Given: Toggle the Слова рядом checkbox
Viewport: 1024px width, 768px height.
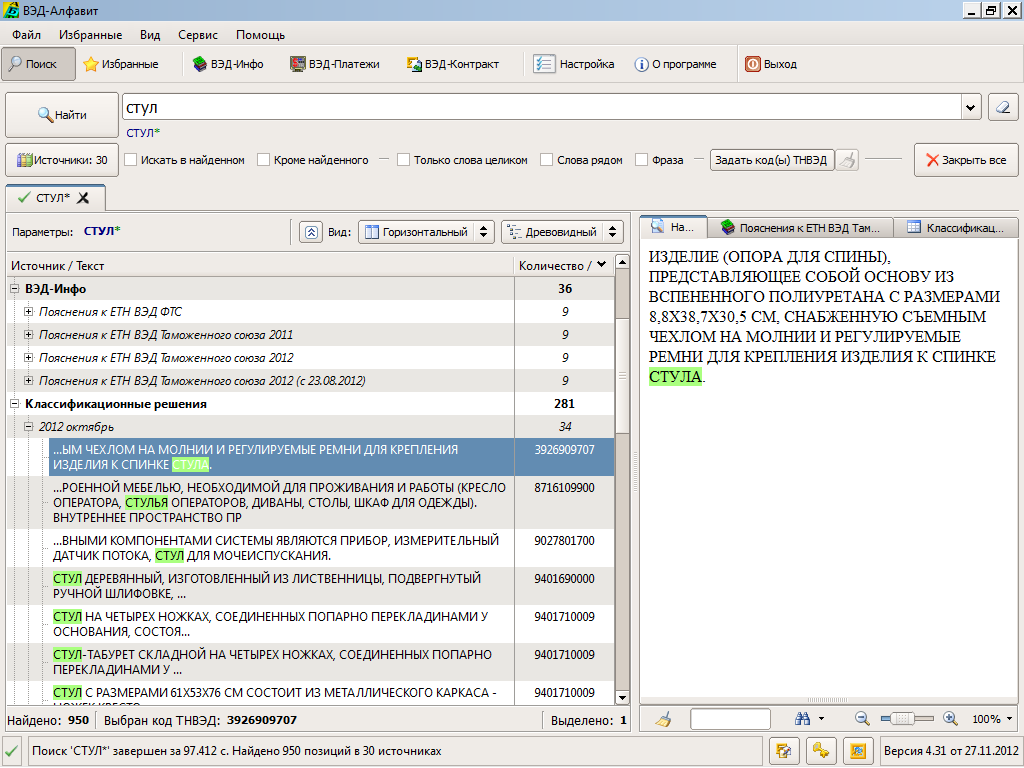Looking at the screenshot, I should [547, 160].
